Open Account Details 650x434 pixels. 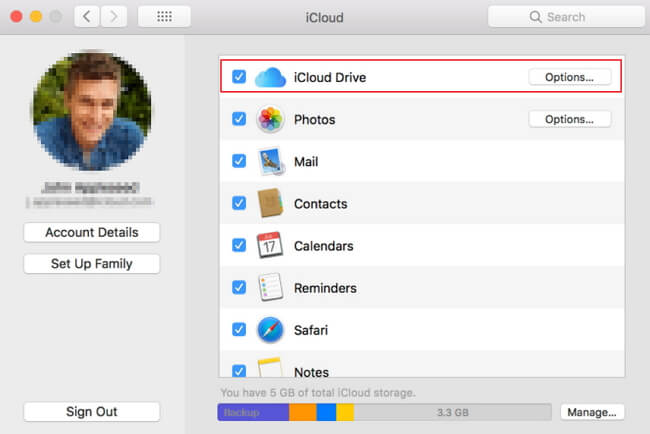pos(92,233)
